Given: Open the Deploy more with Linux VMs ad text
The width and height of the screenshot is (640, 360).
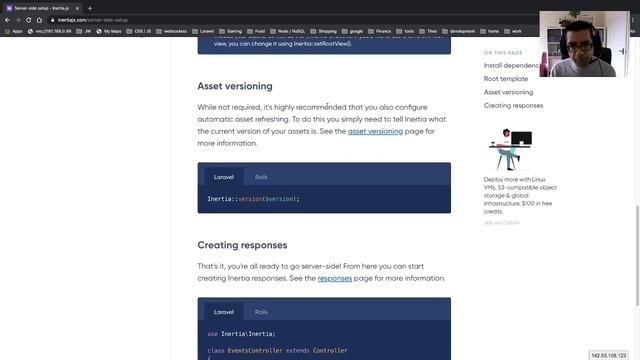Looking at the screenshot, I should (x=520, y=195).
